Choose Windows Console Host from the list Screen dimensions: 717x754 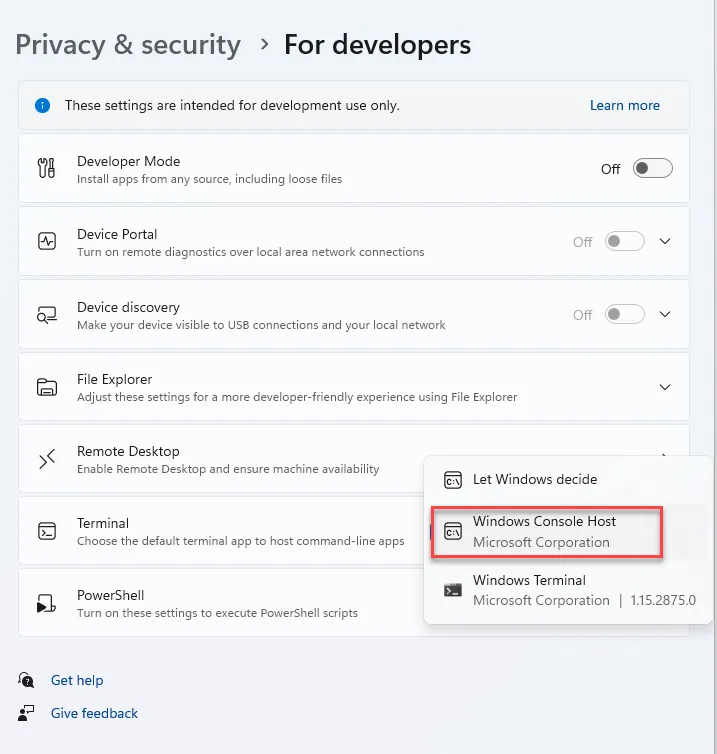coord(546,531)
